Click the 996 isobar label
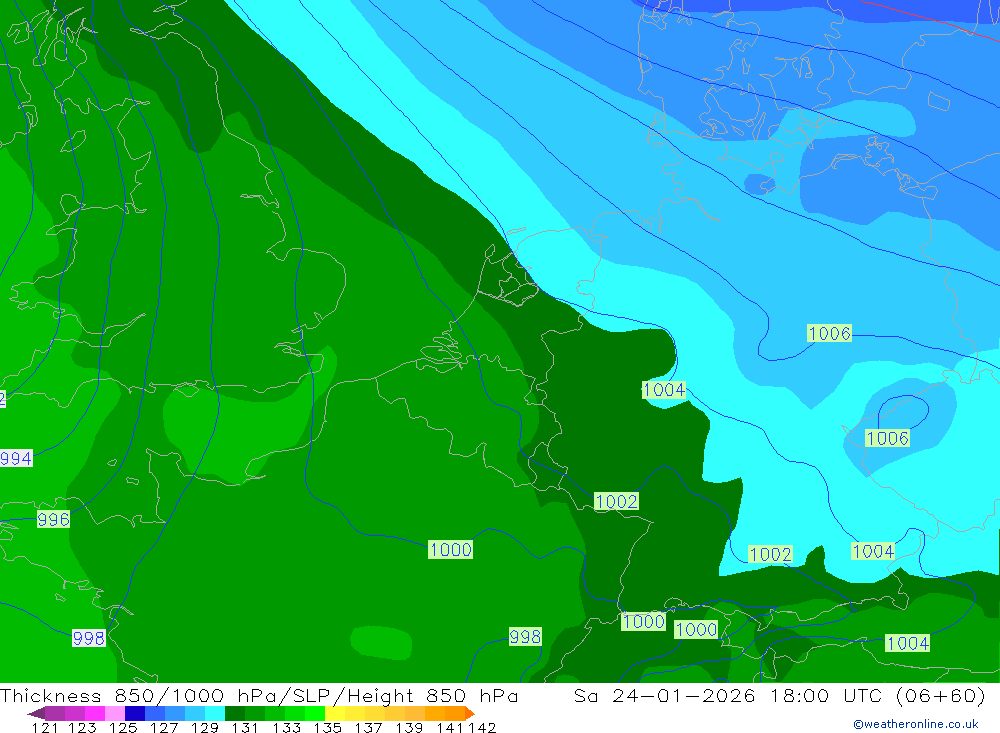The image size is (1000, 733). pyautogui.click(x=53, y=519)
